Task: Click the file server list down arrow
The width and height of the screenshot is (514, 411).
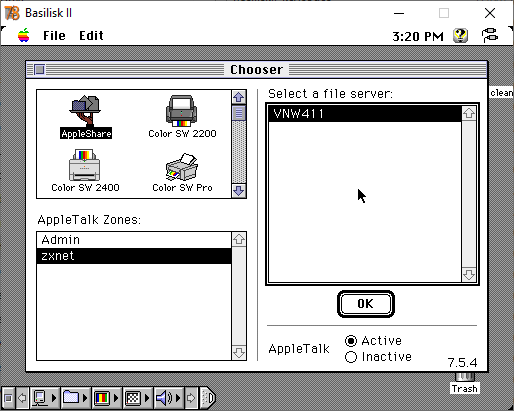Action: 469,275
